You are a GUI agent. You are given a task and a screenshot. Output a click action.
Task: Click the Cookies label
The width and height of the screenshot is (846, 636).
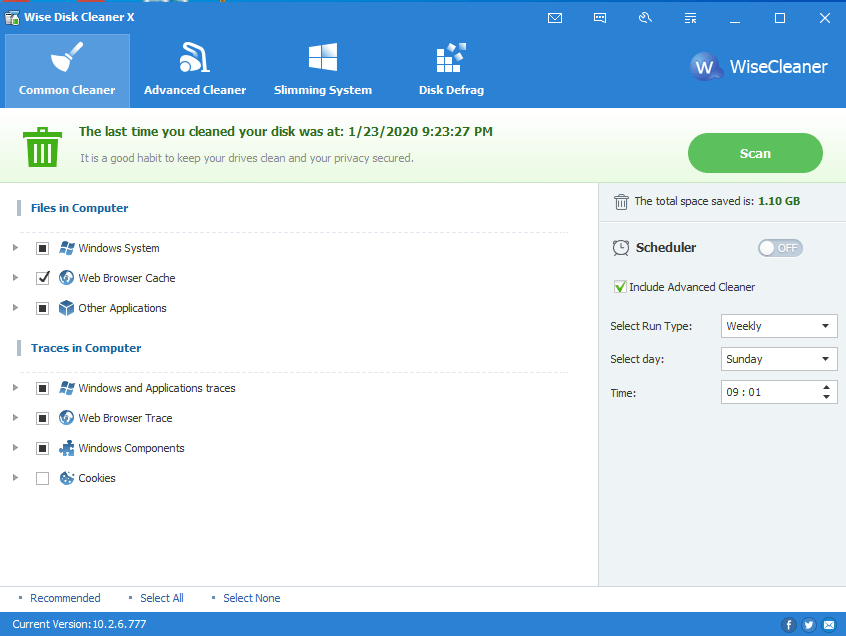tap(97, 478)
